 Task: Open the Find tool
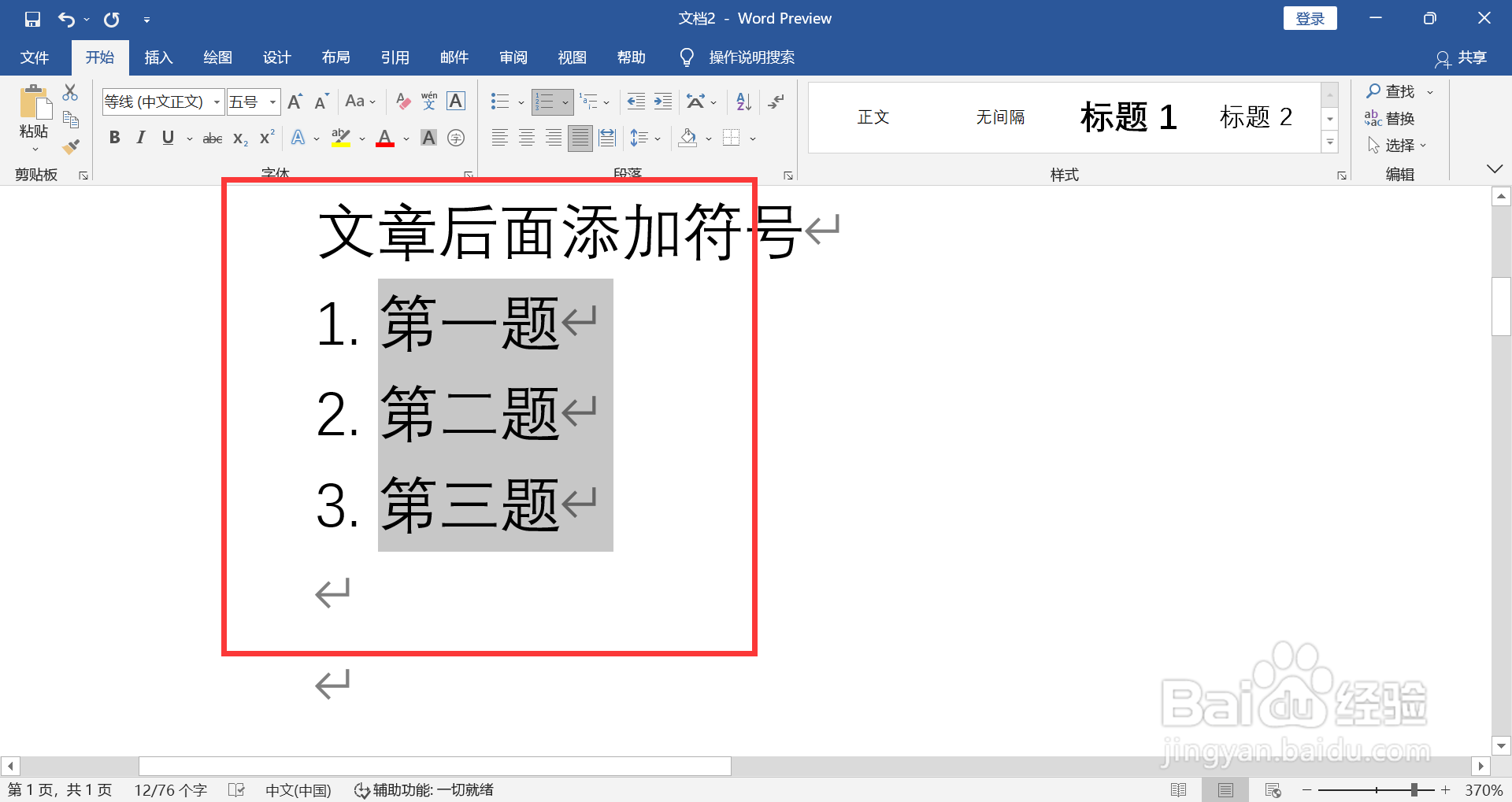tap(1397, 91)
